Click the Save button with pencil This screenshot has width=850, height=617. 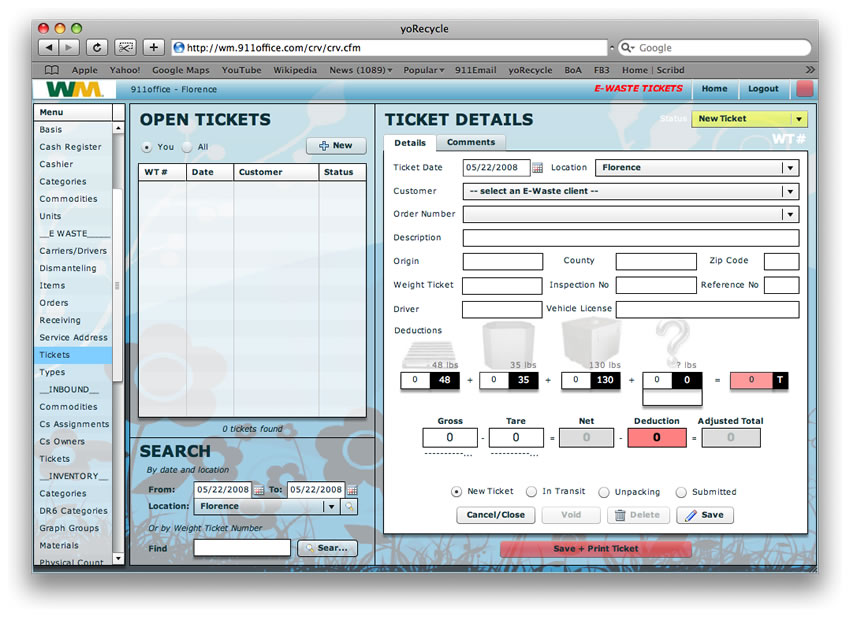coord(705,515)
